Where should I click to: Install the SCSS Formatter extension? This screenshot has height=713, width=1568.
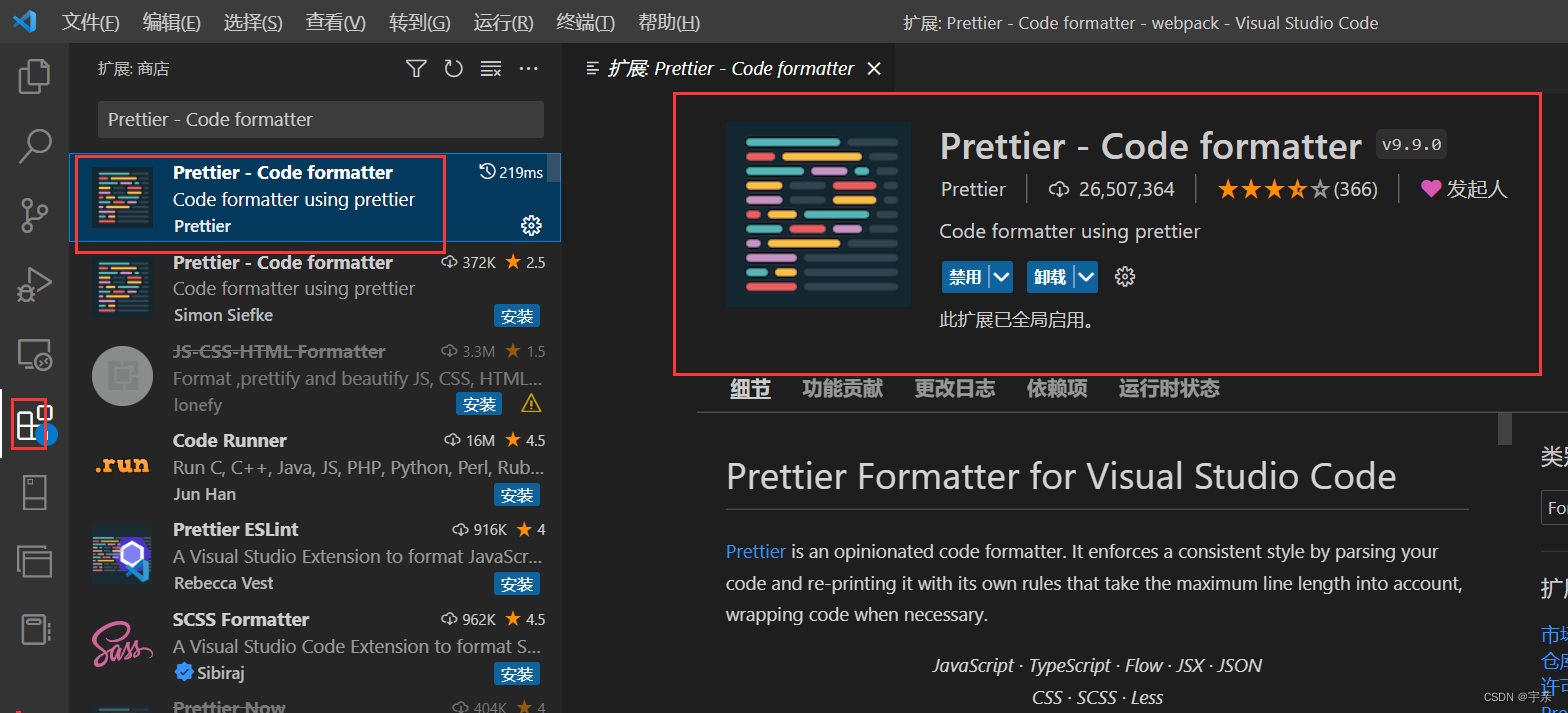[x=517, y=674]
